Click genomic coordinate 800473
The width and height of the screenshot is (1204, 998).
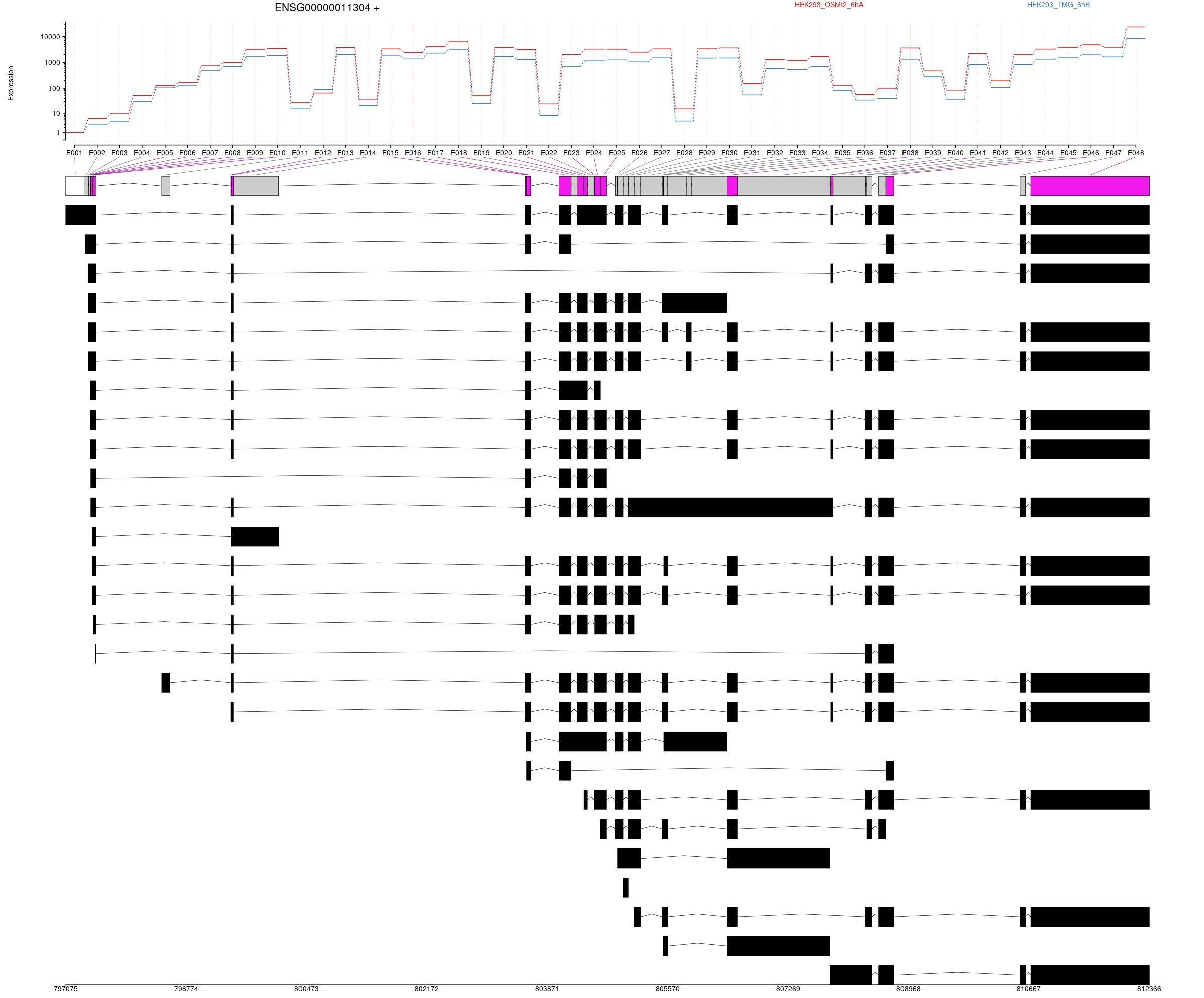coord(306,989)
